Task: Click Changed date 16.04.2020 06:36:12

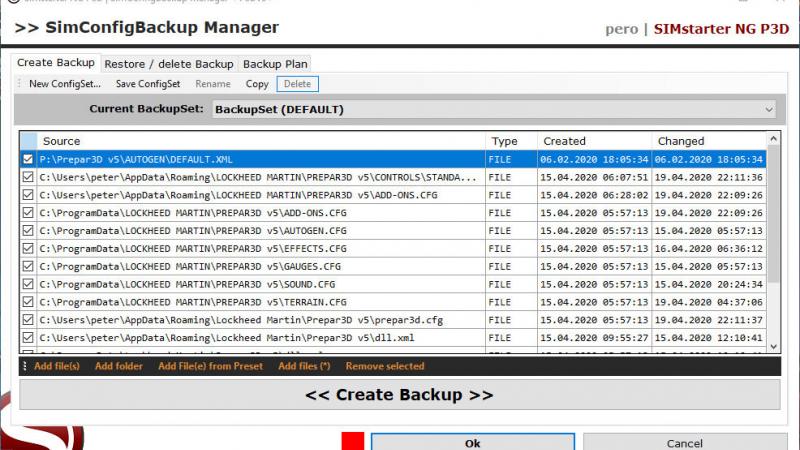Action: click(x=709, y=249)
